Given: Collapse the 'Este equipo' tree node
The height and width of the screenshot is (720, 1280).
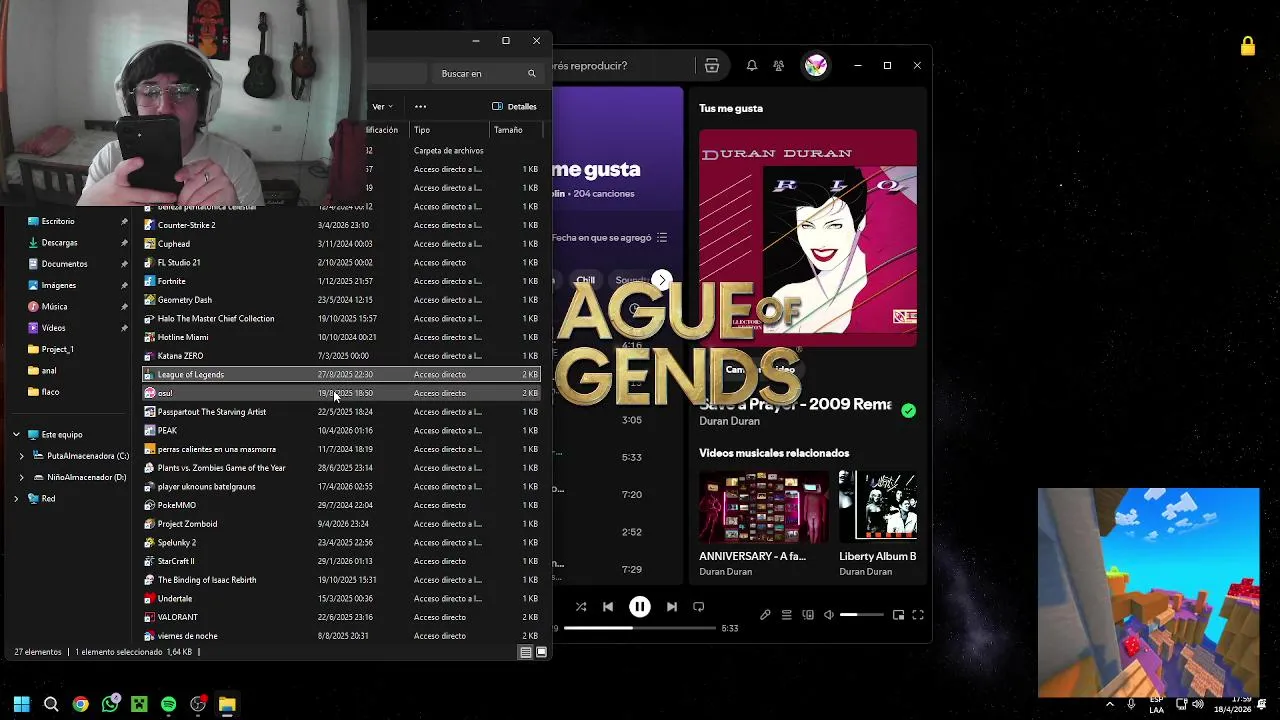Looking at the screenshot, I should 16,435.
